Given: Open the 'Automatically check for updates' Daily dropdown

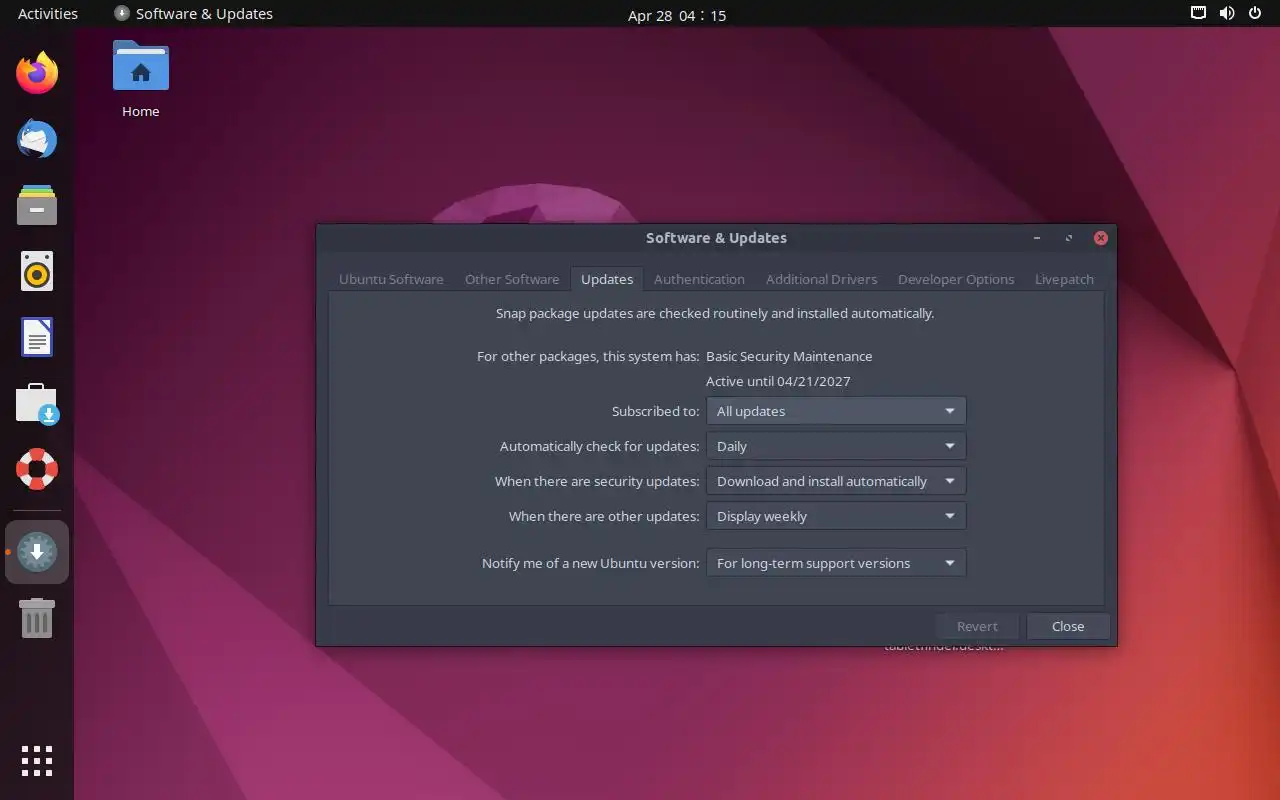Looking at the screenshot, I should pyautogui.click(x=836, y=446).
